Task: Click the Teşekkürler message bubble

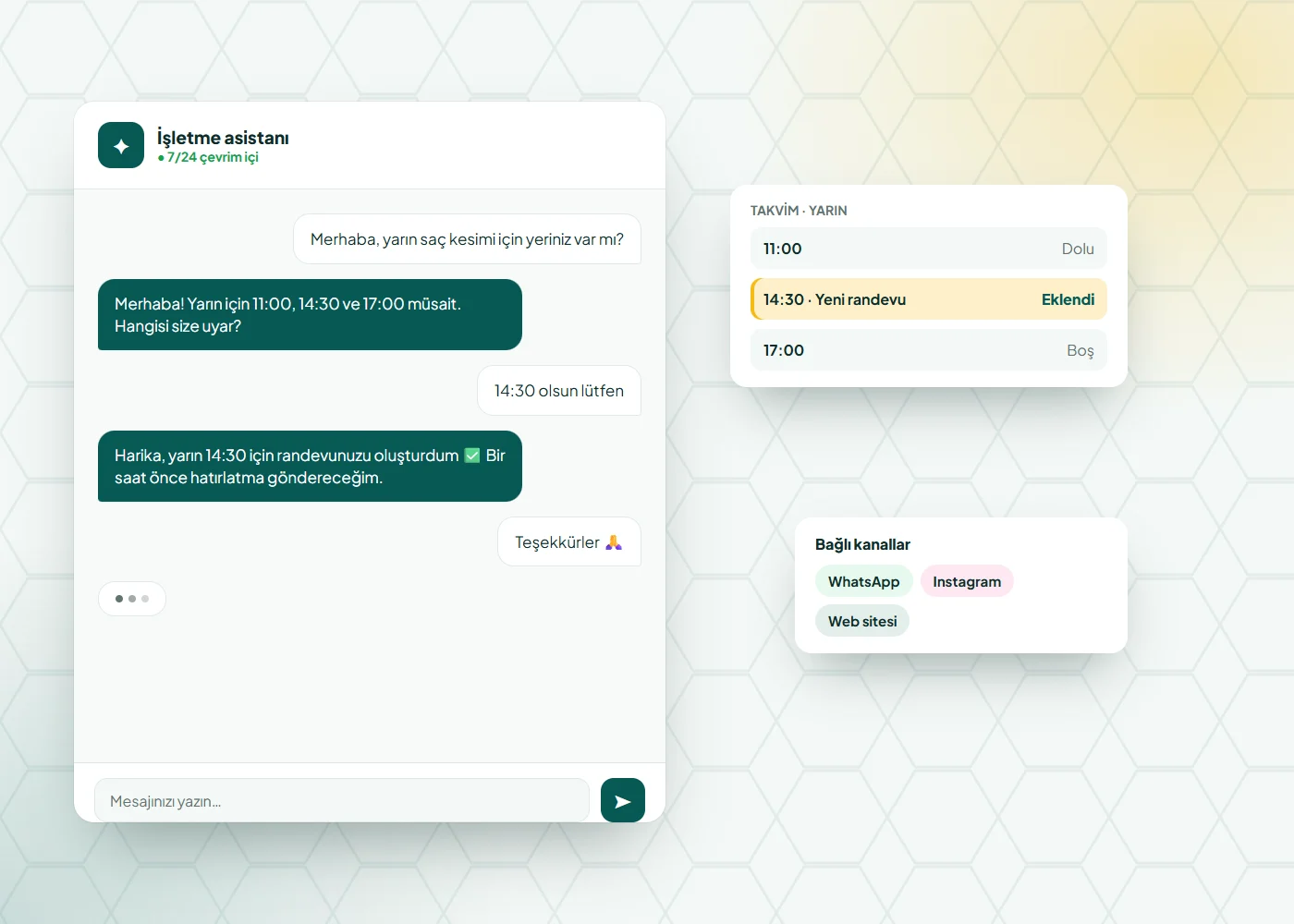Action: [x=569, y=542]
